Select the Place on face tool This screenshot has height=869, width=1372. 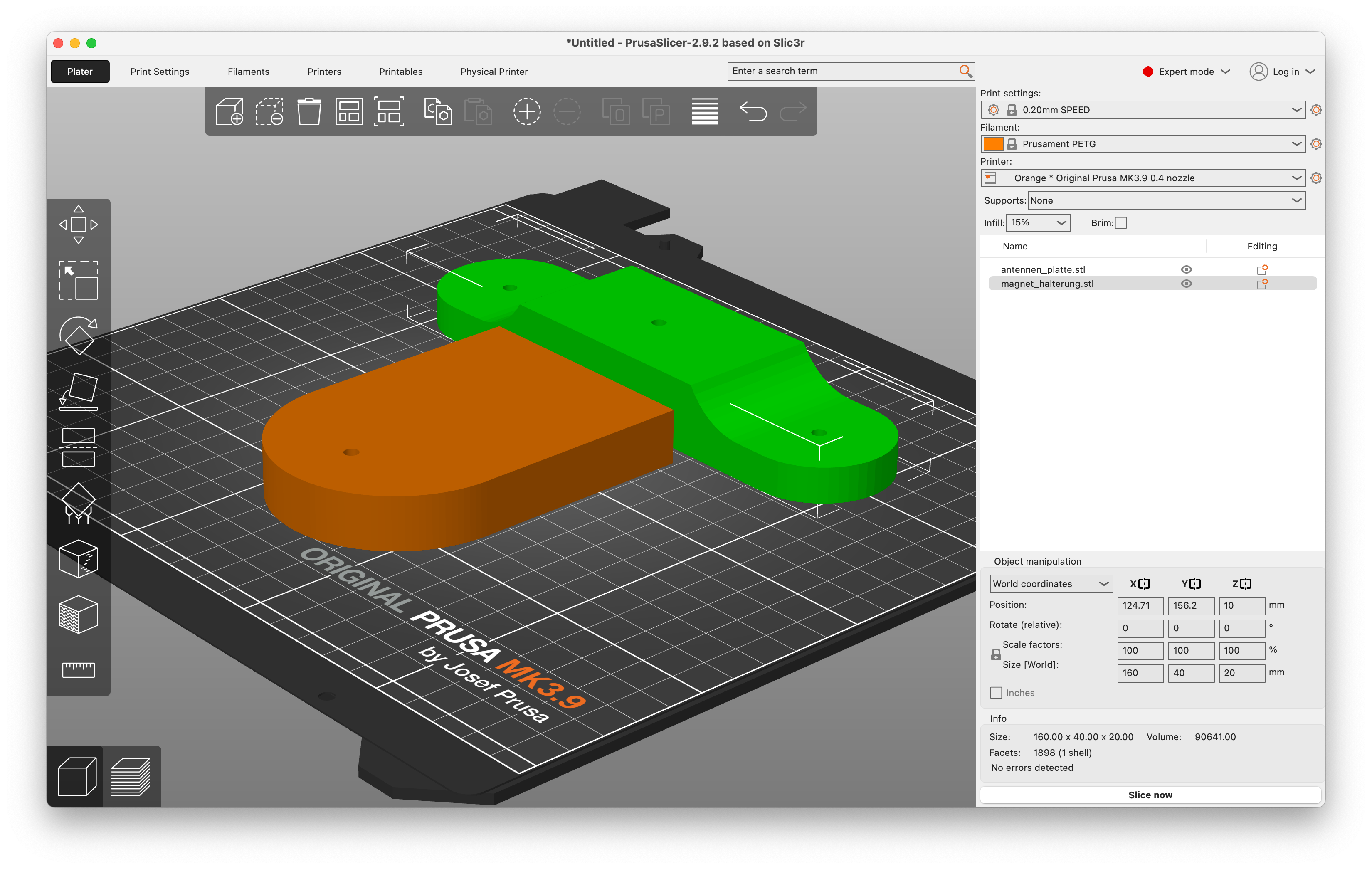(x=79, y=392)
